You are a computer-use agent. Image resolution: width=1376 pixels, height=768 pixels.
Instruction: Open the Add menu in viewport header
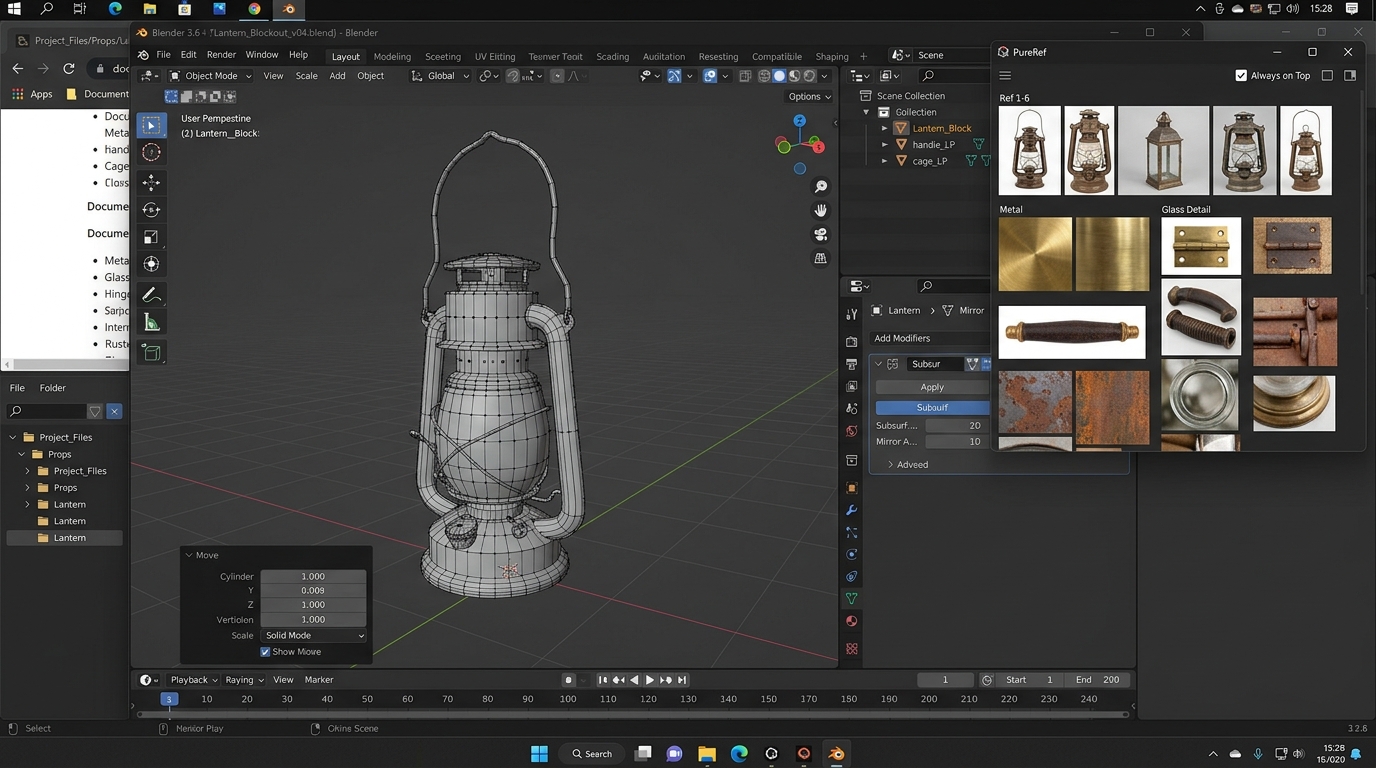click(x=337, y=76)
